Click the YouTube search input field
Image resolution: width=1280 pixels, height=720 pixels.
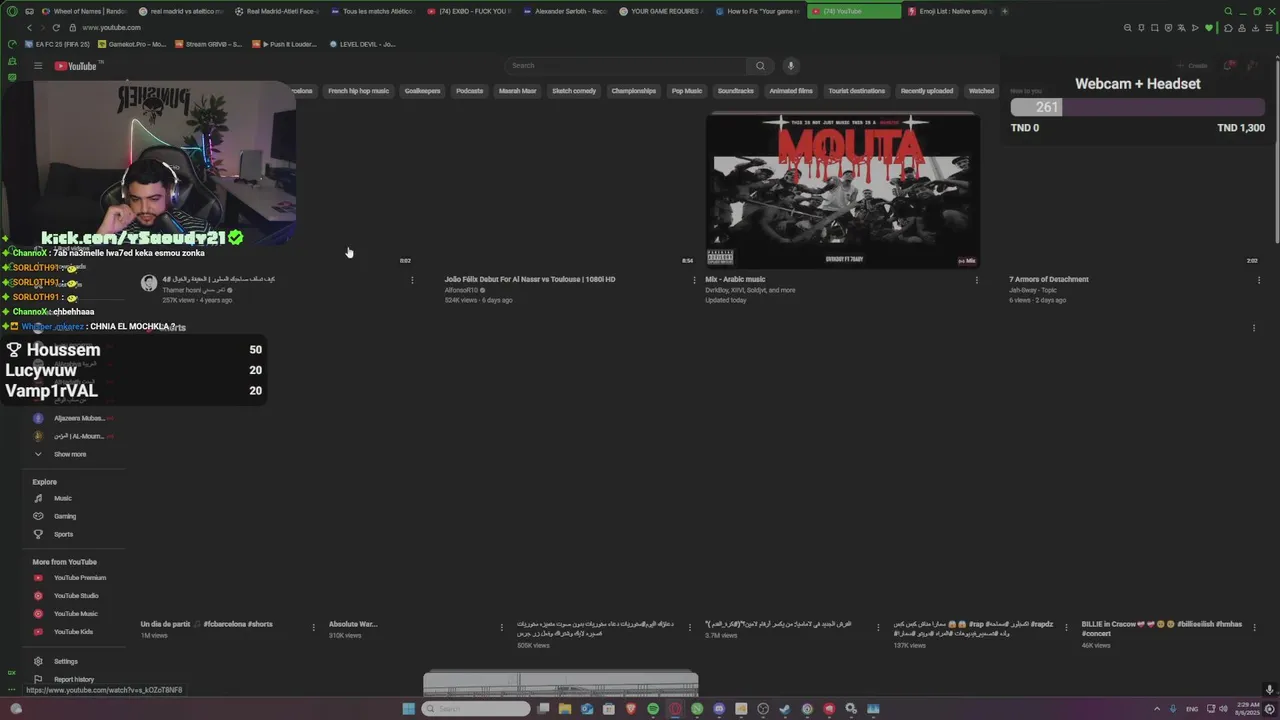point(626,66)
